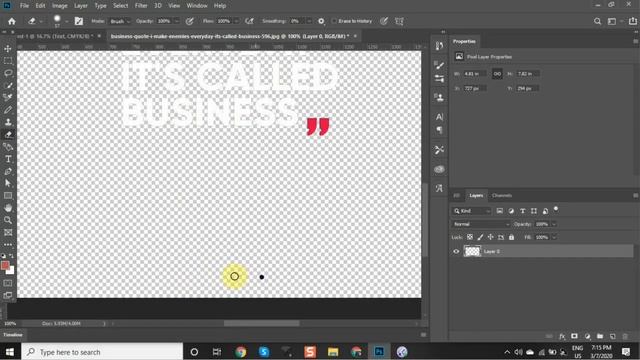Add a layer style with fx button
Viewport: 640px width, 360px height.
(x=562, y=336)
